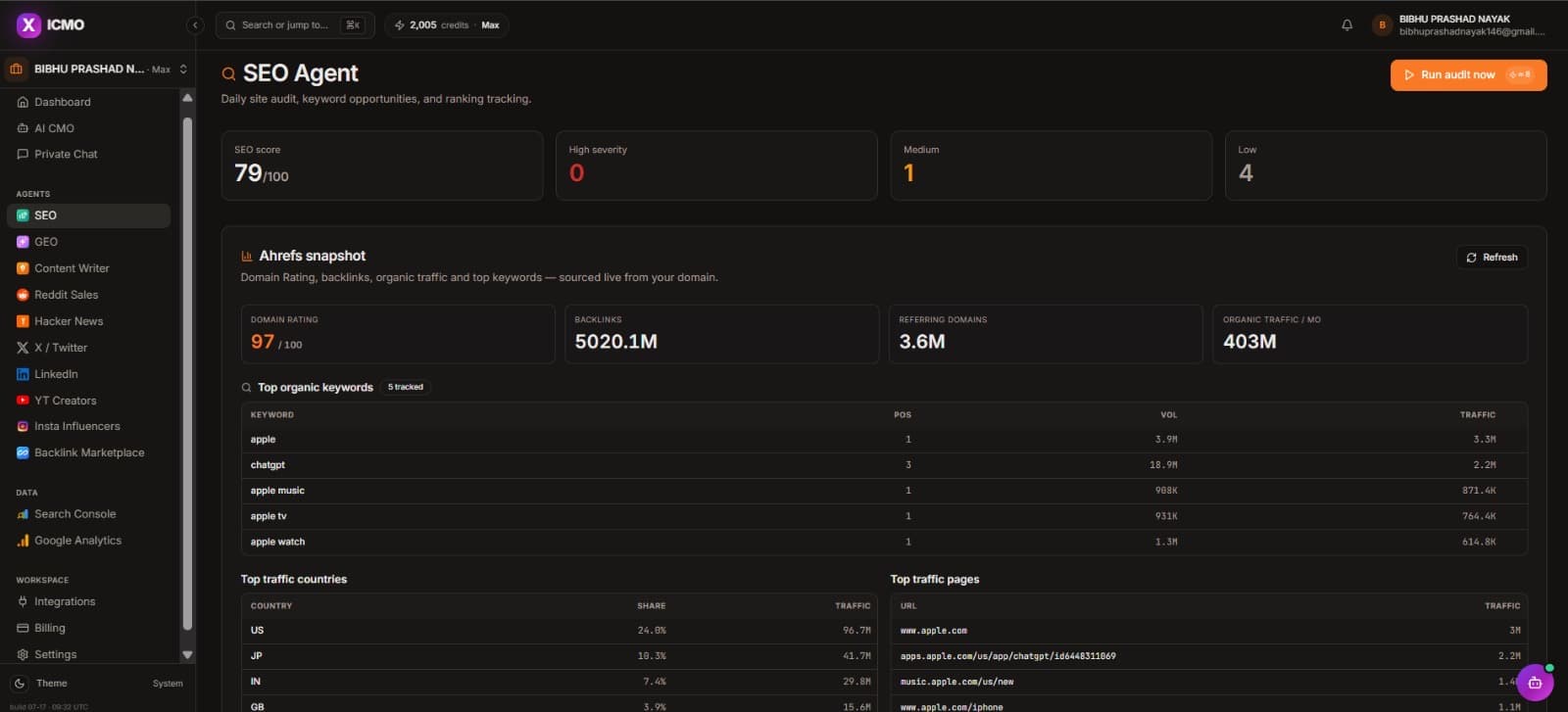Go to Dashboard in the sidebar
The height and width of the screenshot is (712, 1568).
point(88,102)
